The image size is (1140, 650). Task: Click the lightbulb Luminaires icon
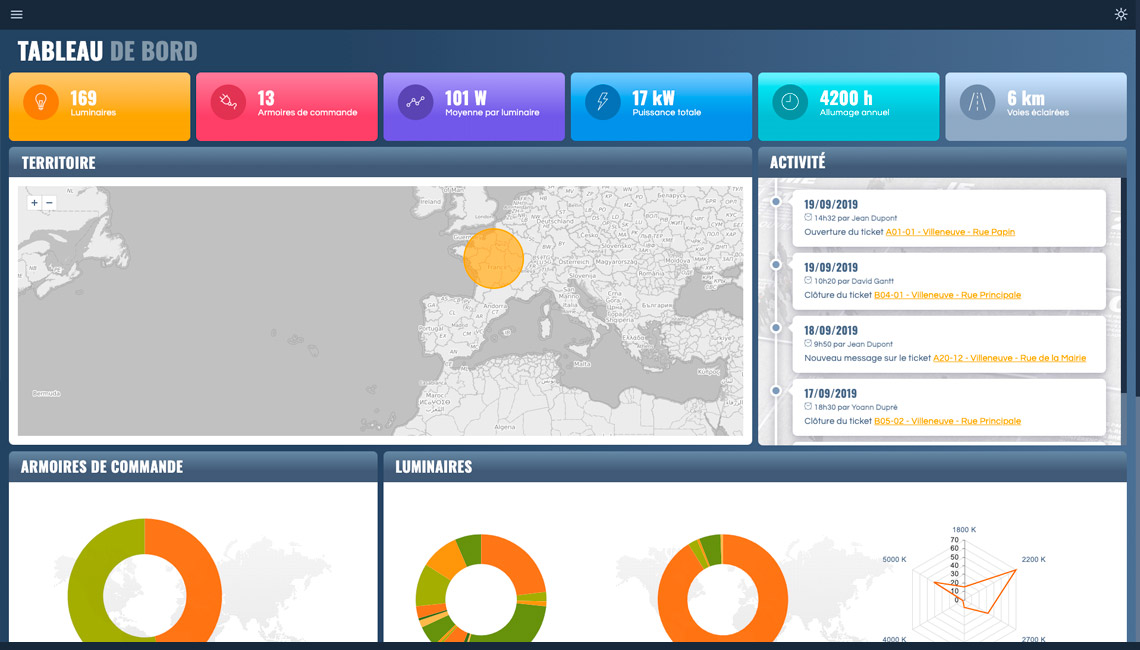pos(41,102)
